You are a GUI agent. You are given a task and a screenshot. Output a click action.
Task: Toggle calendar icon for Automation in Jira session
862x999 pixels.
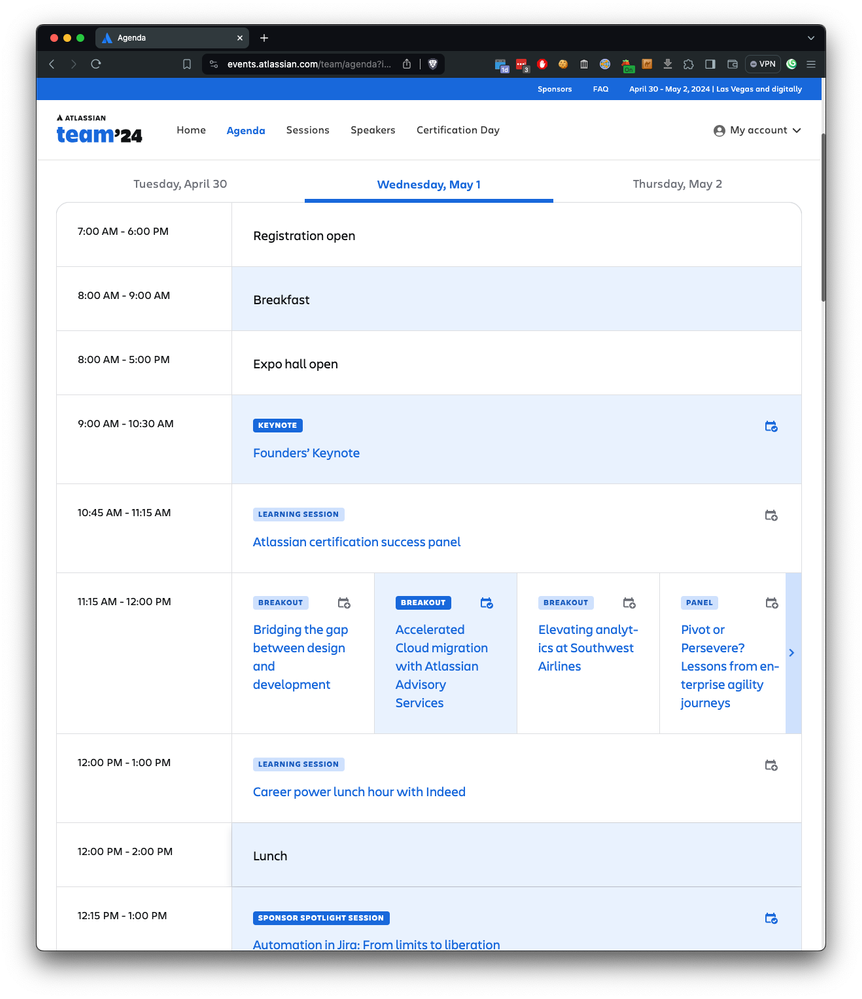click(771, 918)
